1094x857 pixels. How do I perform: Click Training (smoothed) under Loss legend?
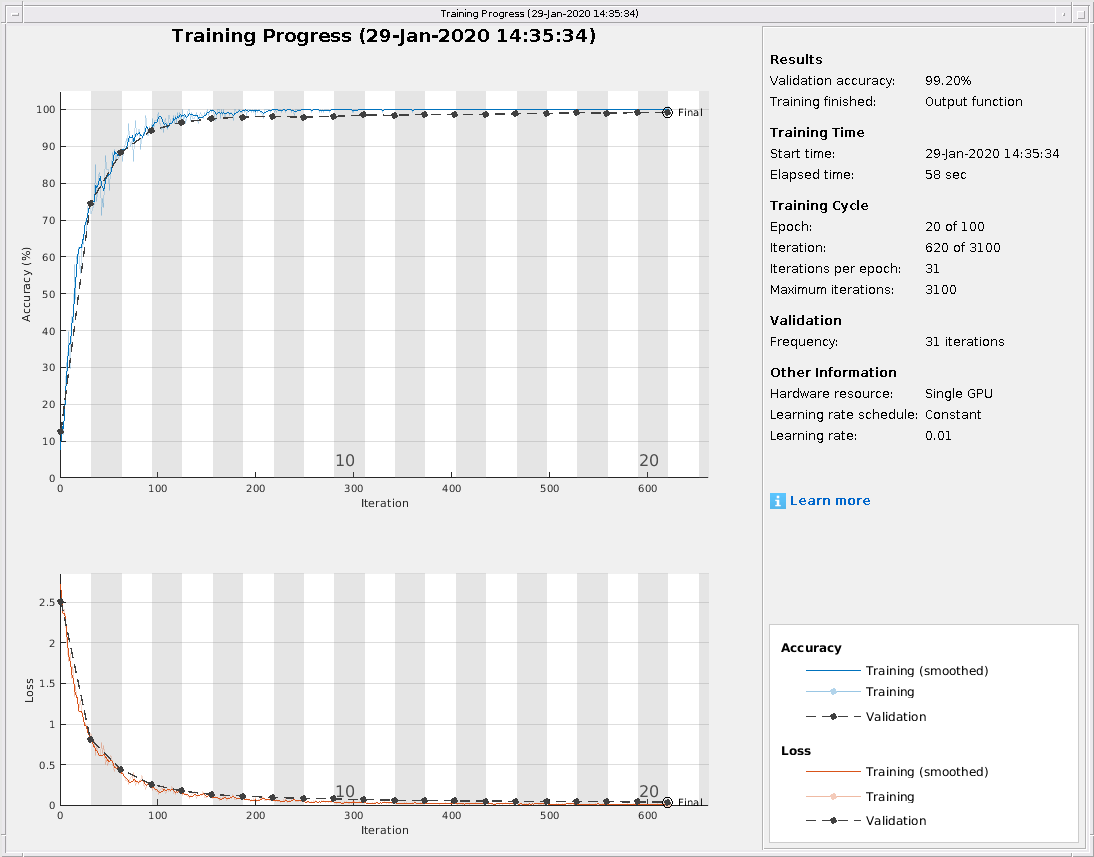(927, 772)
